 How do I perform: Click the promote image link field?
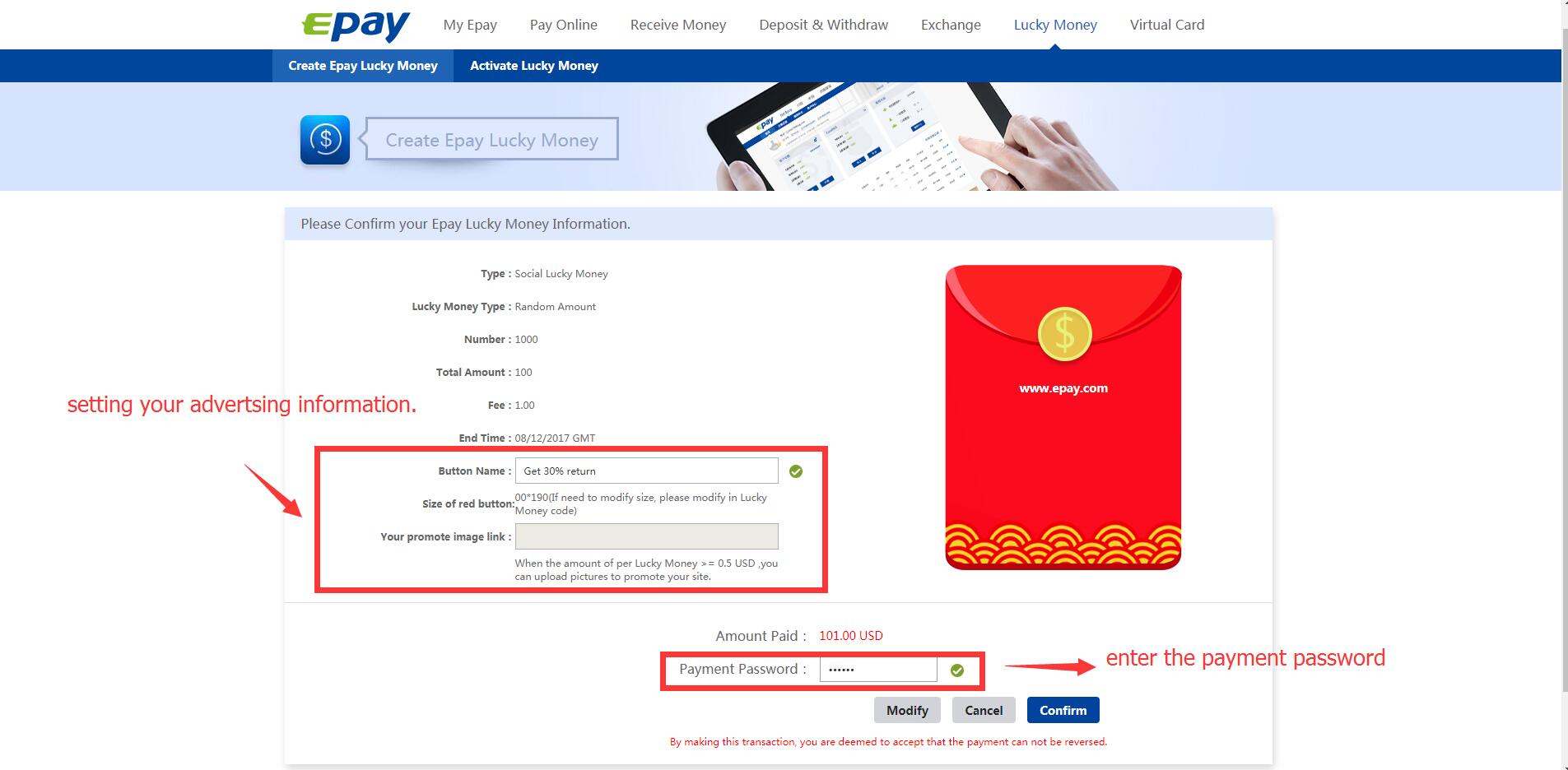click(646, 536)
